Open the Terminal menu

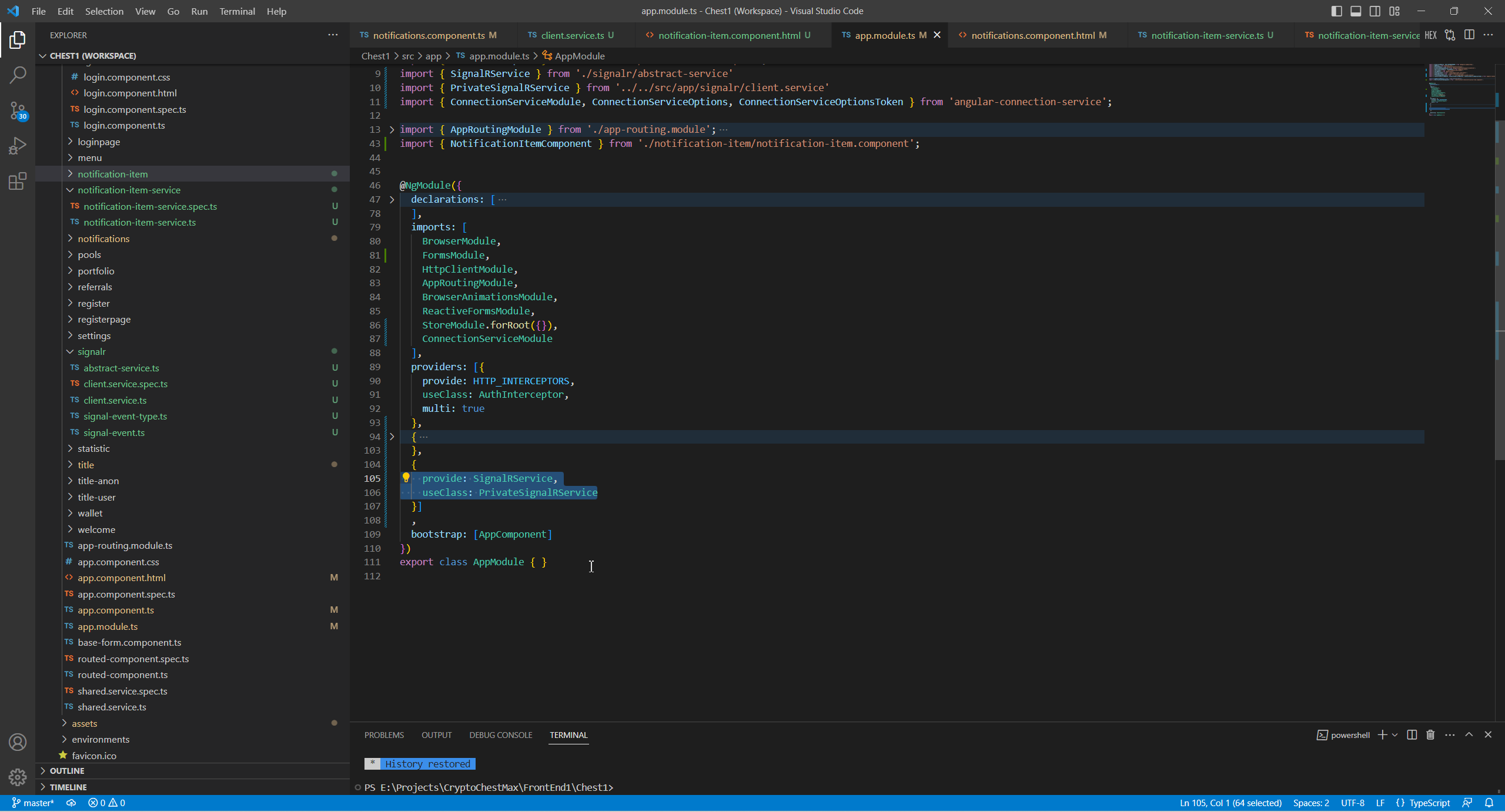(237, 11)
